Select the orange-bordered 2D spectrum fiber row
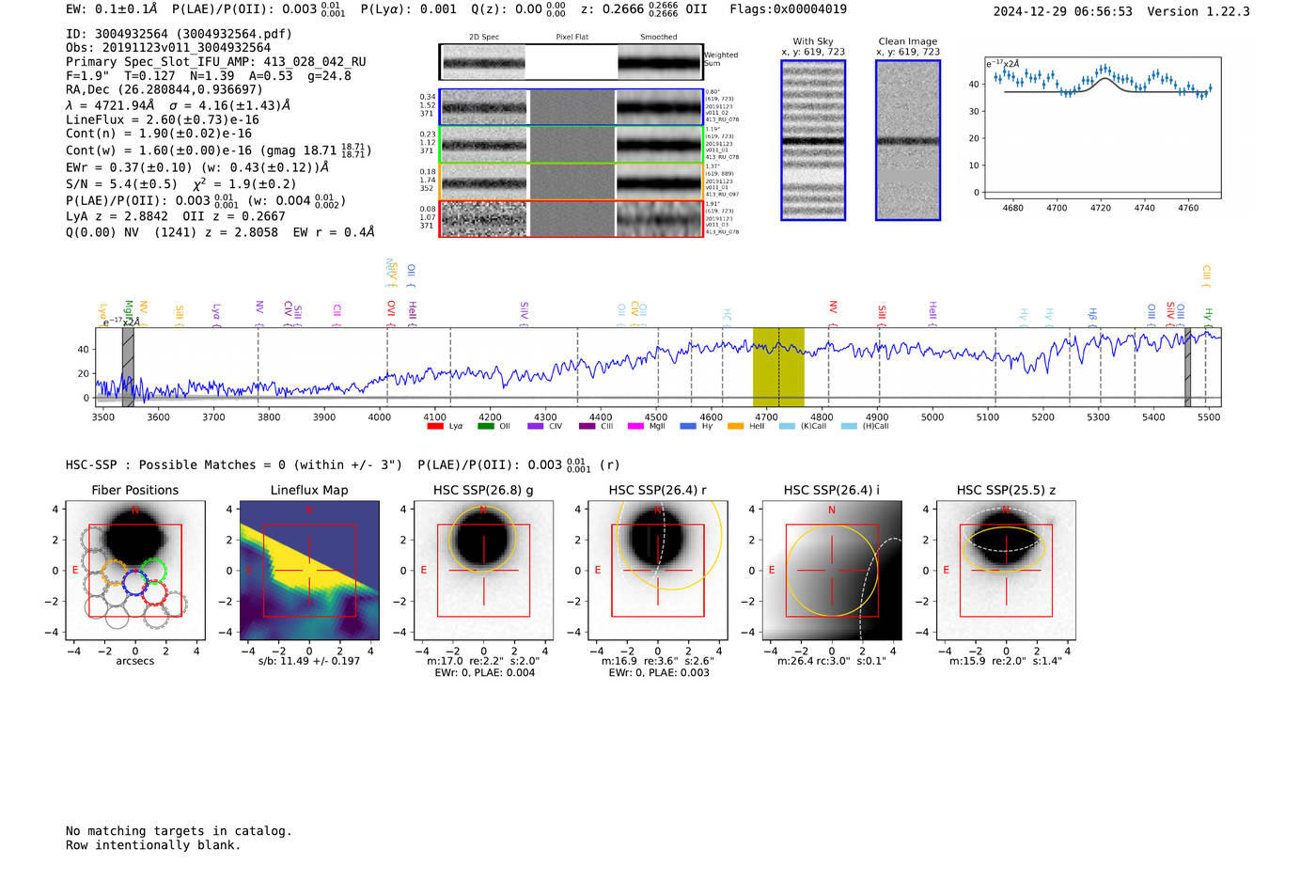1316x896 pixels. click(x=571, y=181)
